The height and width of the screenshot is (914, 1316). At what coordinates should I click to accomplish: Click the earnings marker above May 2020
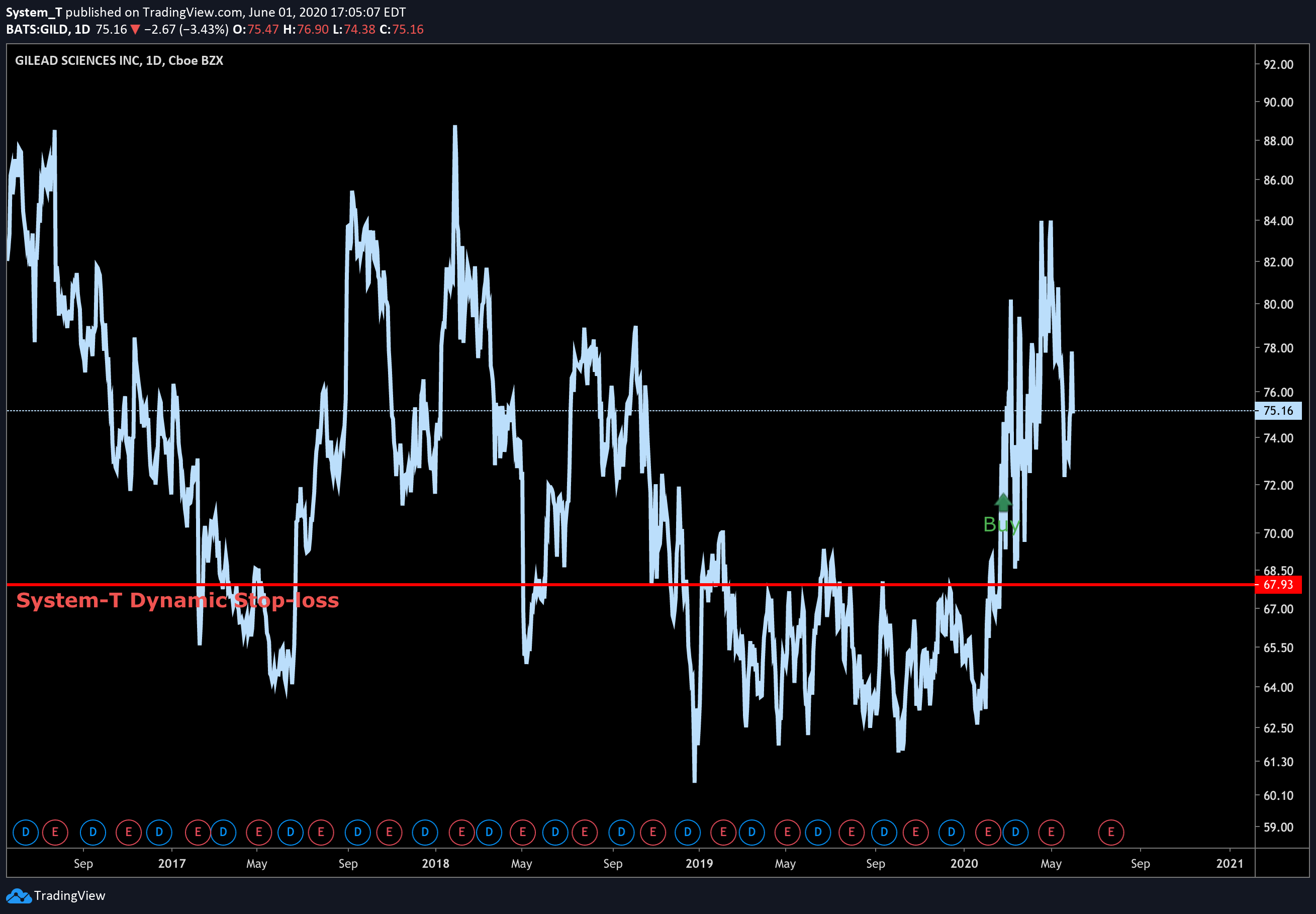[x=1051, y=832]
